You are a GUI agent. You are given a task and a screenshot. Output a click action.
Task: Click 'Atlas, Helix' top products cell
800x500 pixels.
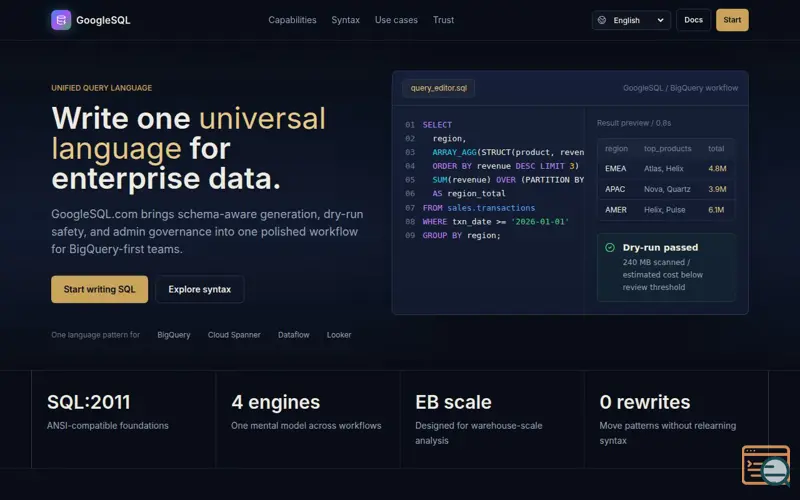point(663,168)
